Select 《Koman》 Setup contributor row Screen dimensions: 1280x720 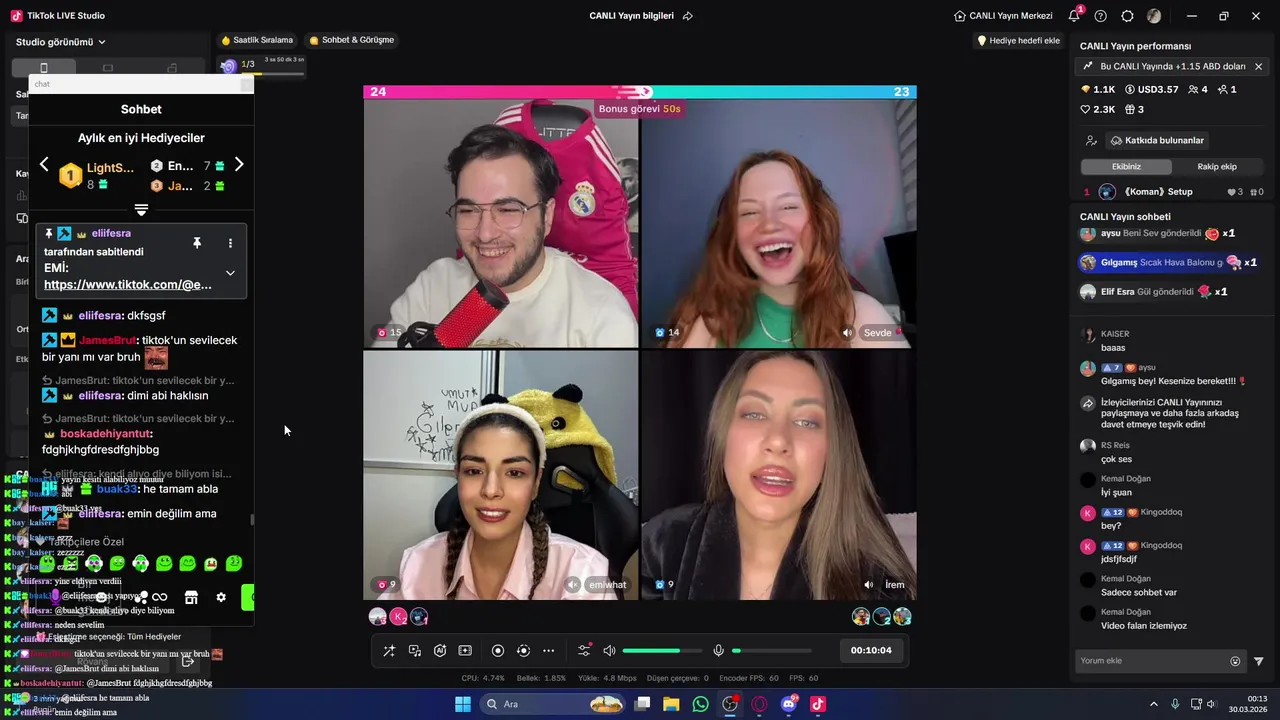tap(1173, 192)
